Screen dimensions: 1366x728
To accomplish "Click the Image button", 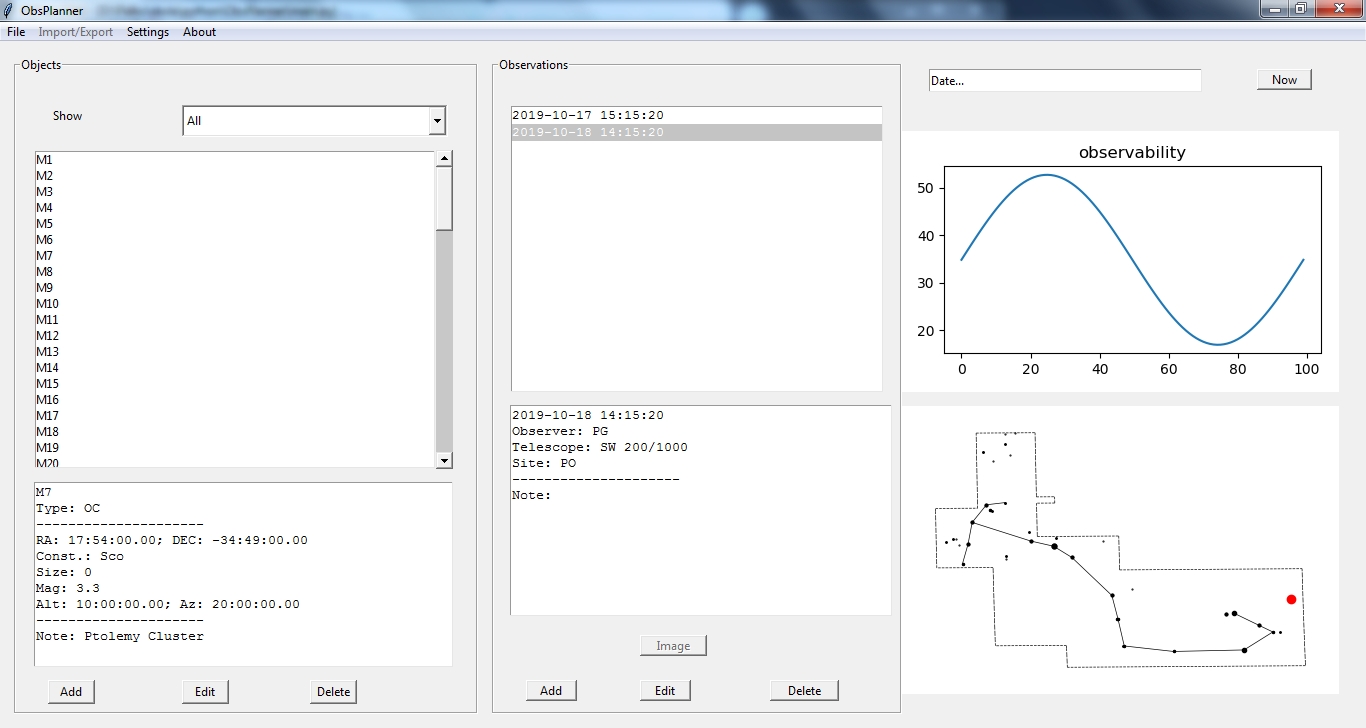I will pos(673,646).
